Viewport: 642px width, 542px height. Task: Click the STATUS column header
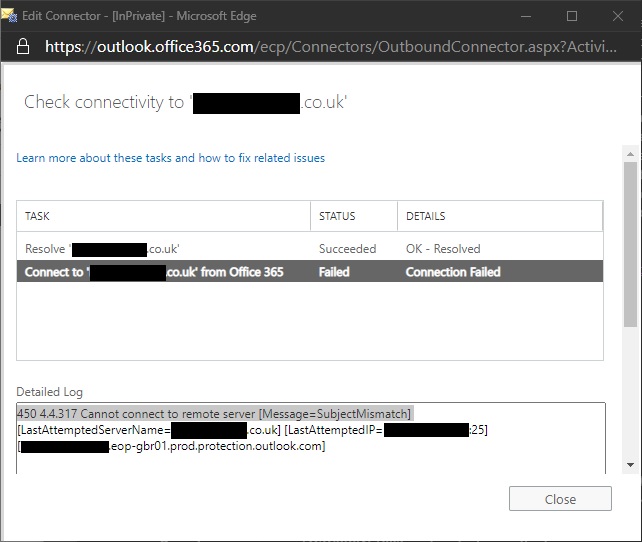[353, 216]
